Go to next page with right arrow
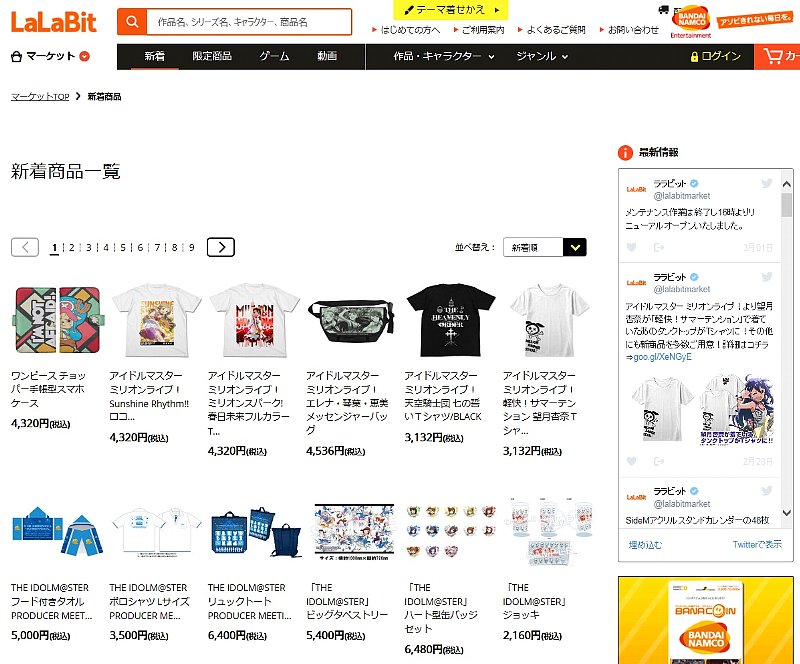The image size is (800, 664). click(x=221, y=248)
